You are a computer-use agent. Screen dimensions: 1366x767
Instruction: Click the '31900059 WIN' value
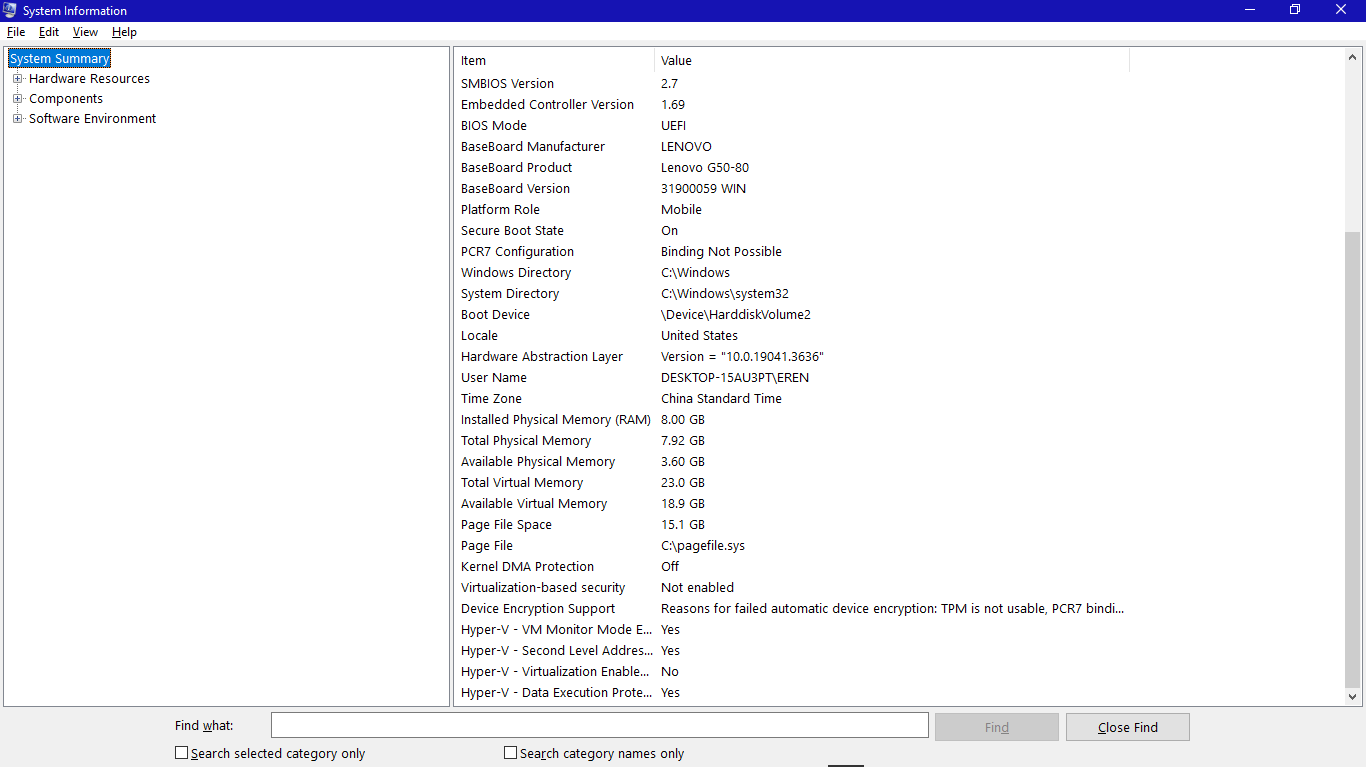tap(704, 189)
